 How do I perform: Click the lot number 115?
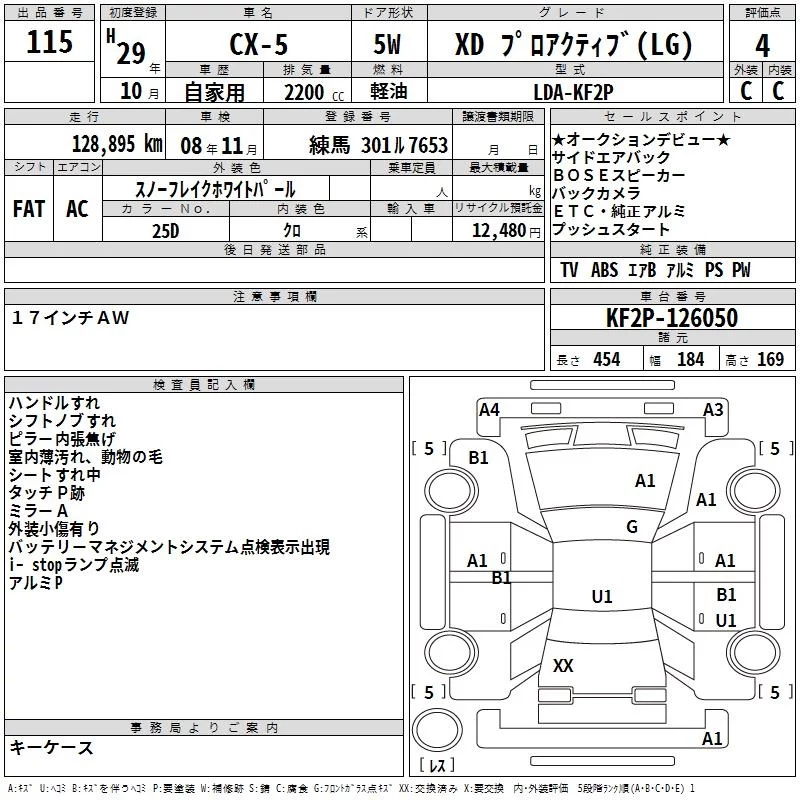coord(50,43)
